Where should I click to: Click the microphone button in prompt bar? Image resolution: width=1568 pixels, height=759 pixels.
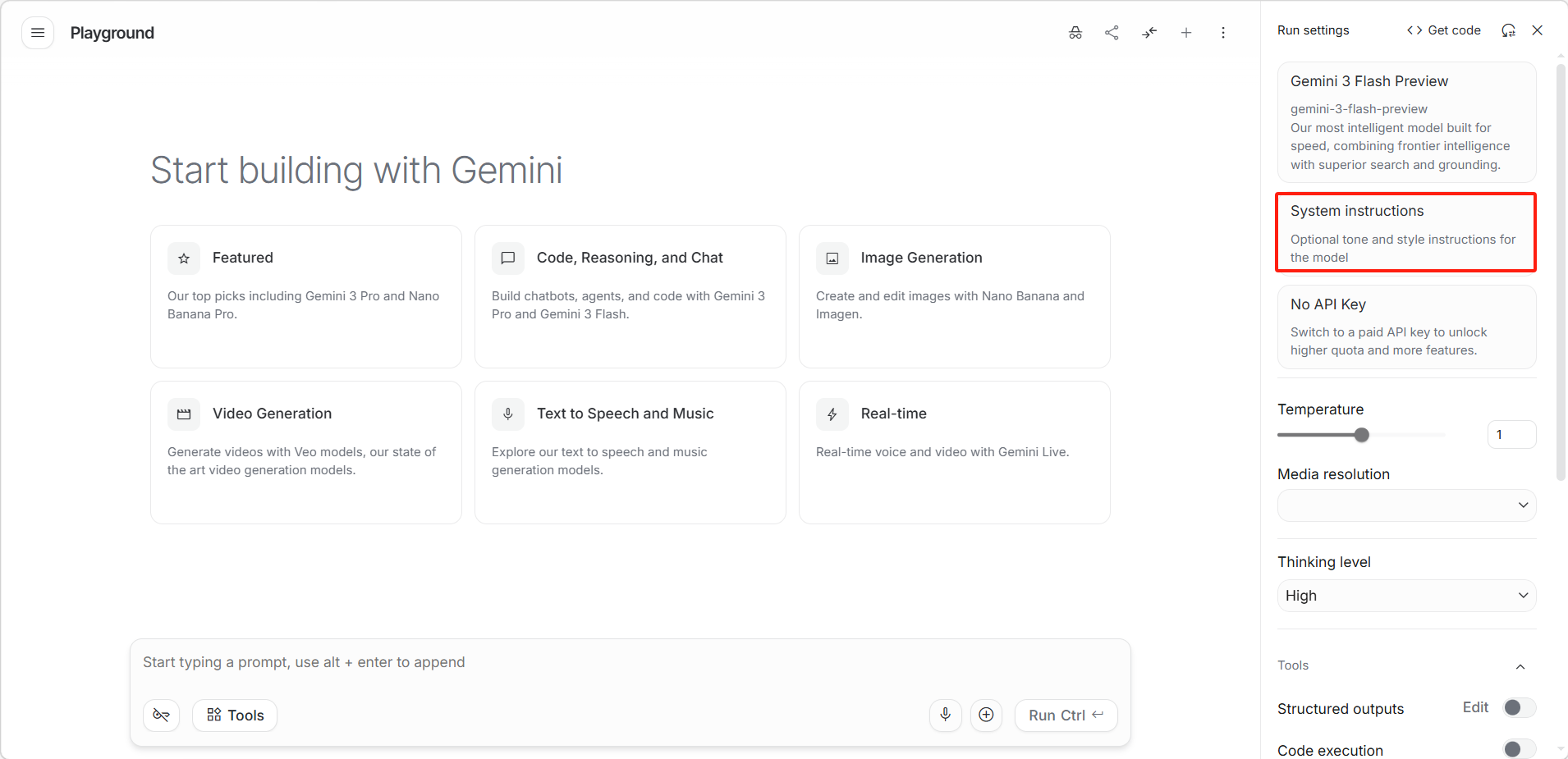click(x=946, y=716)
